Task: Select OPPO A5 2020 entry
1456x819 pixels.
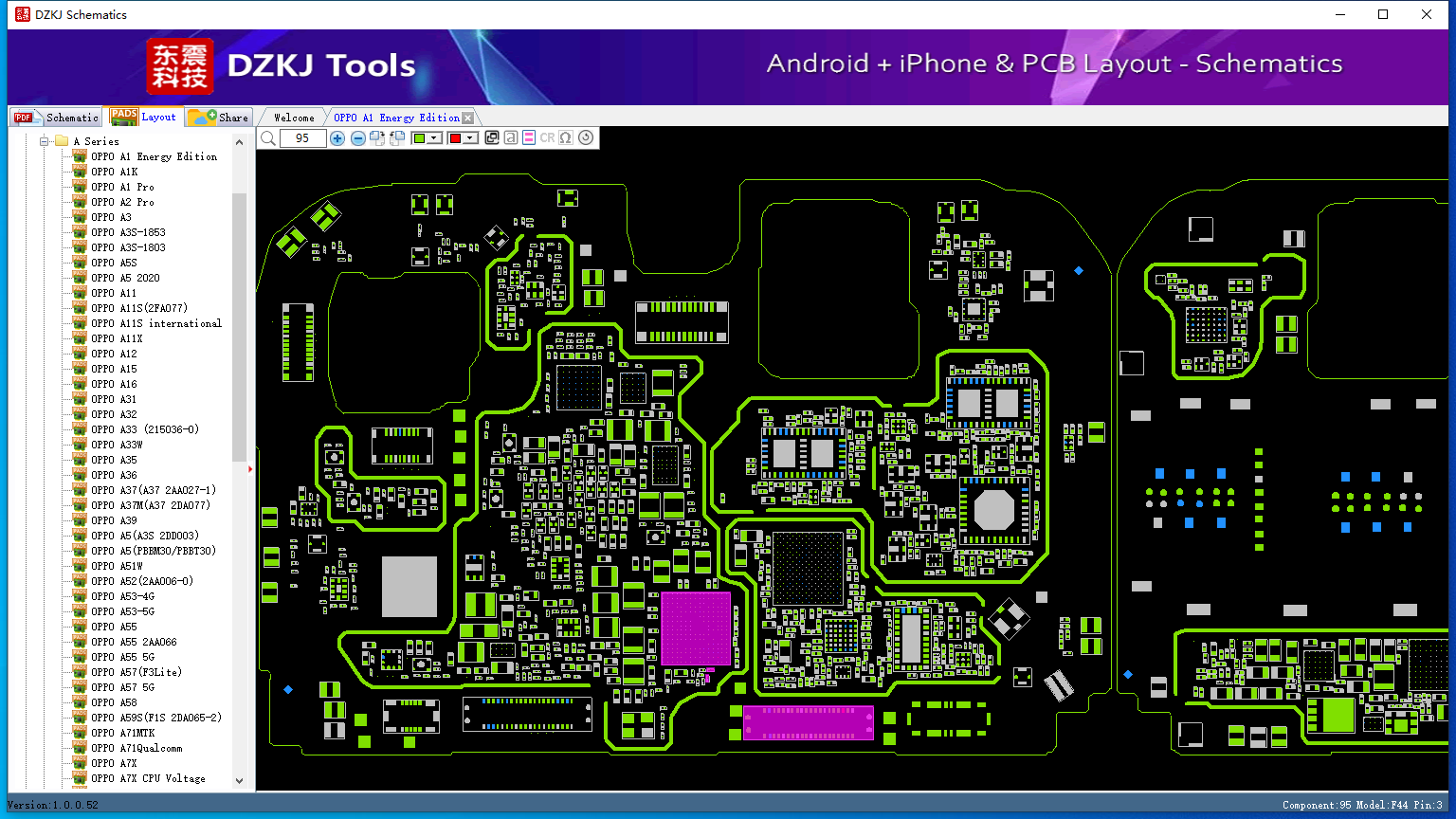Action: tap(125, 278)
